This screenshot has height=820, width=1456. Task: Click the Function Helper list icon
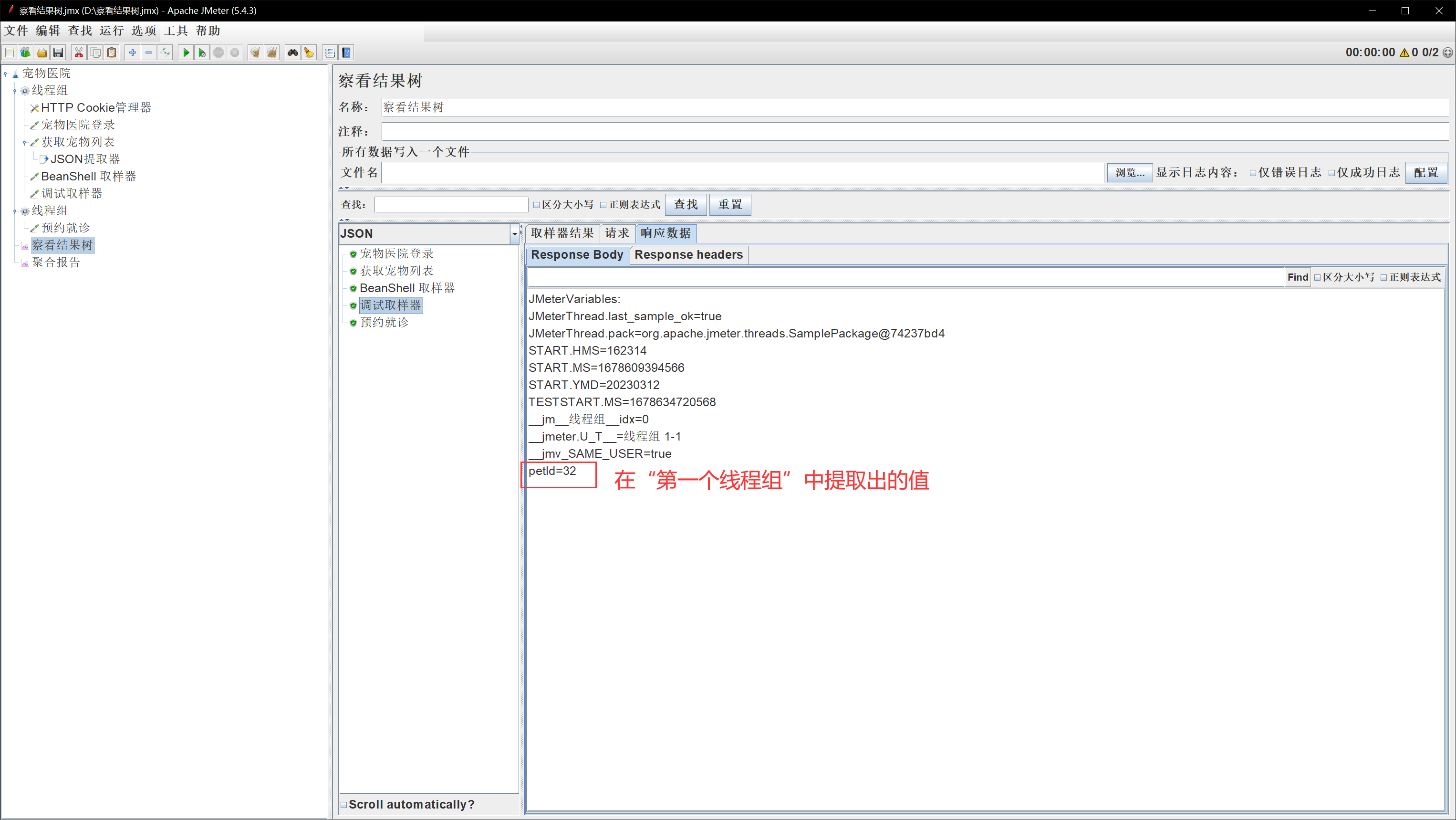(330, 53)
